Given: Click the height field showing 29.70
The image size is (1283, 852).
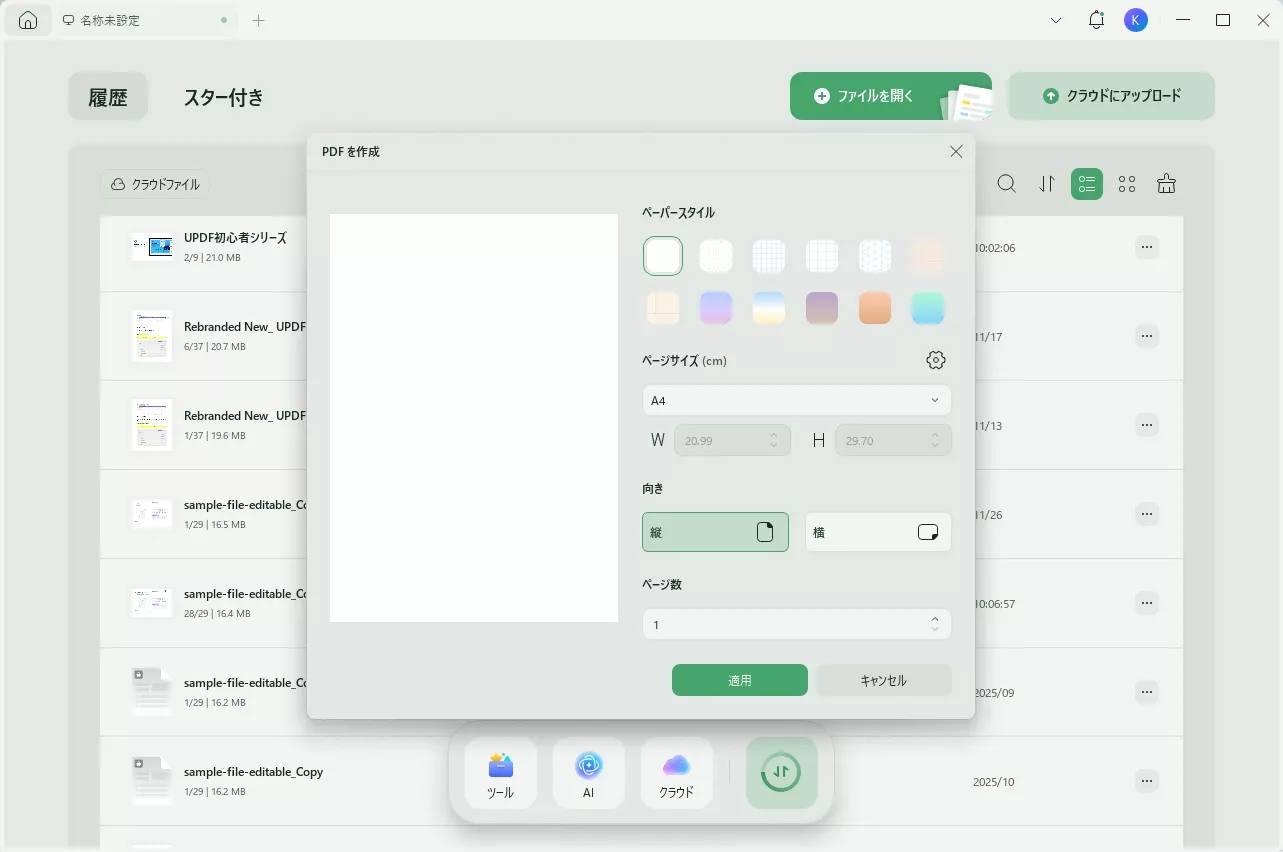Looking at the screenshot, I should click(893, 440).
